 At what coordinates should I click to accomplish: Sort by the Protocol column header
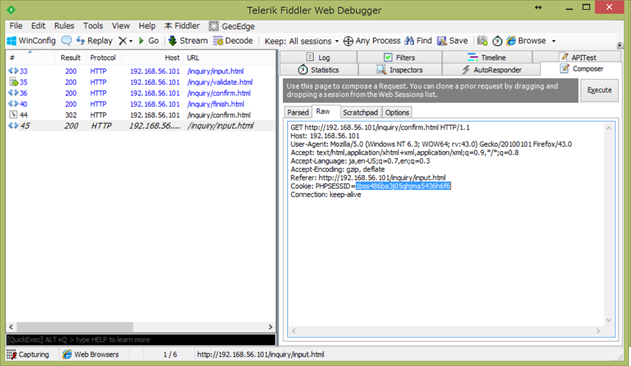click(x=104, y=58)
